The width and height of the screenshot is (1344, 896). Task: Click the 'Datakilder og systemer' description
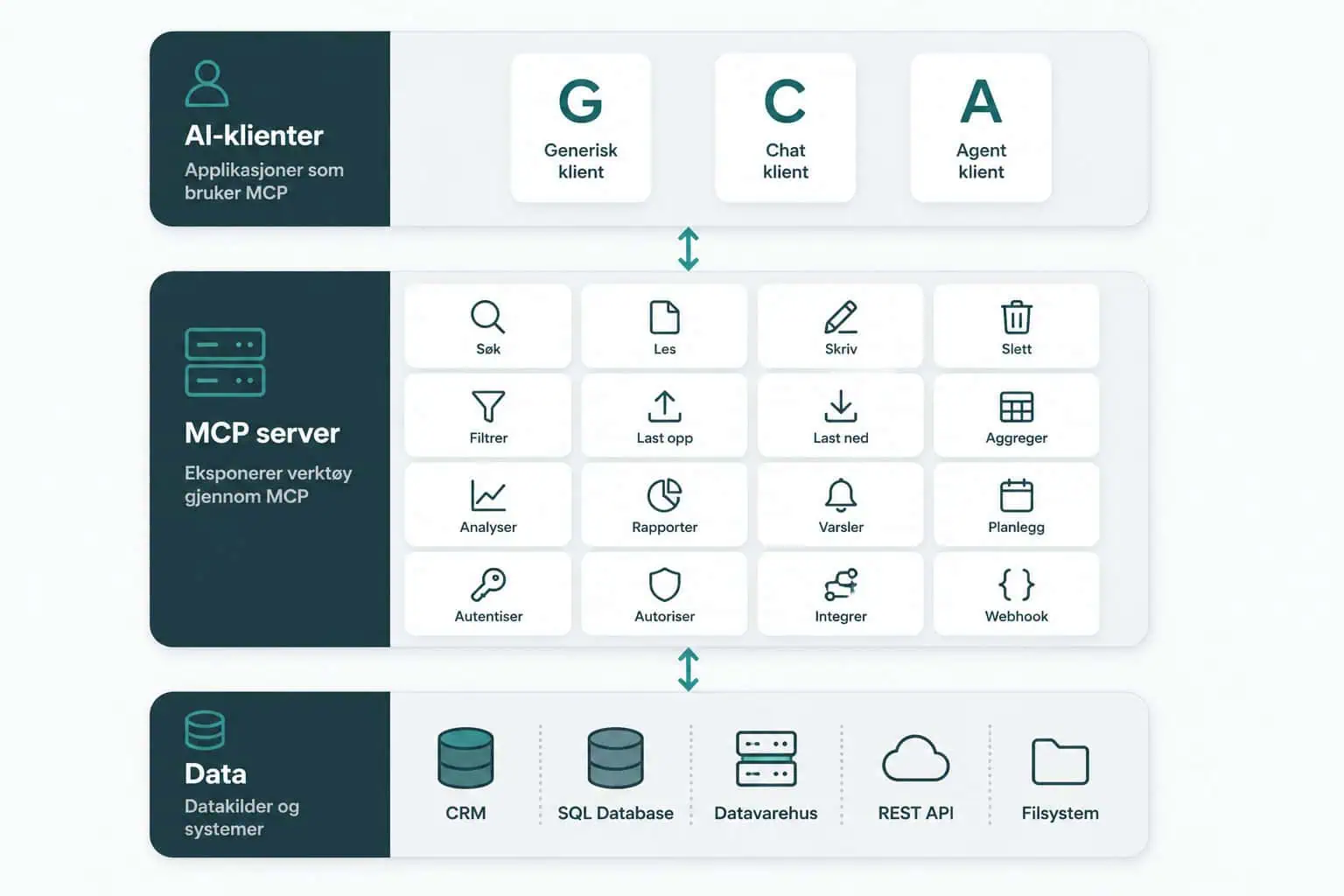tap(241, 817)
